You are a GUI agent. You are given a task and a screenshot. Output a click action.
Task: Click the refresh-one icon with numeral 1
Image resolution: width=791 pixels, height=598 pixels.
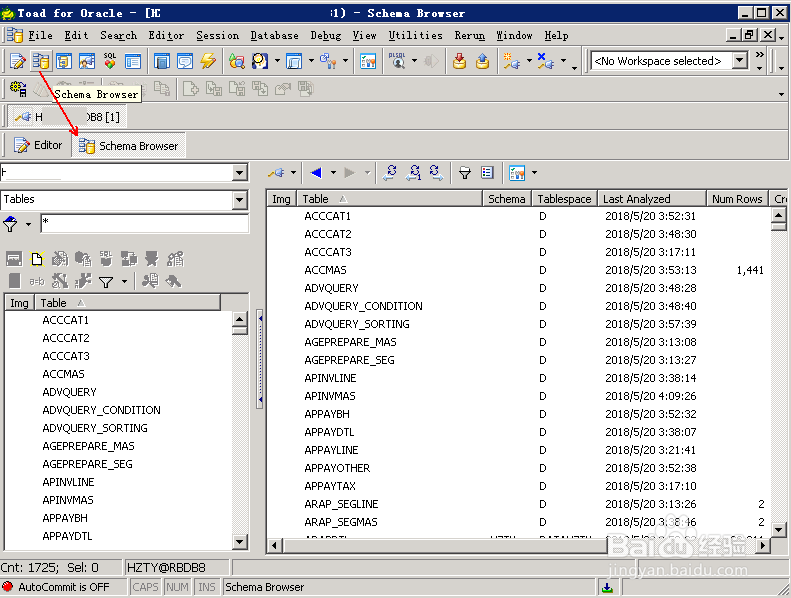coord(414,173)
